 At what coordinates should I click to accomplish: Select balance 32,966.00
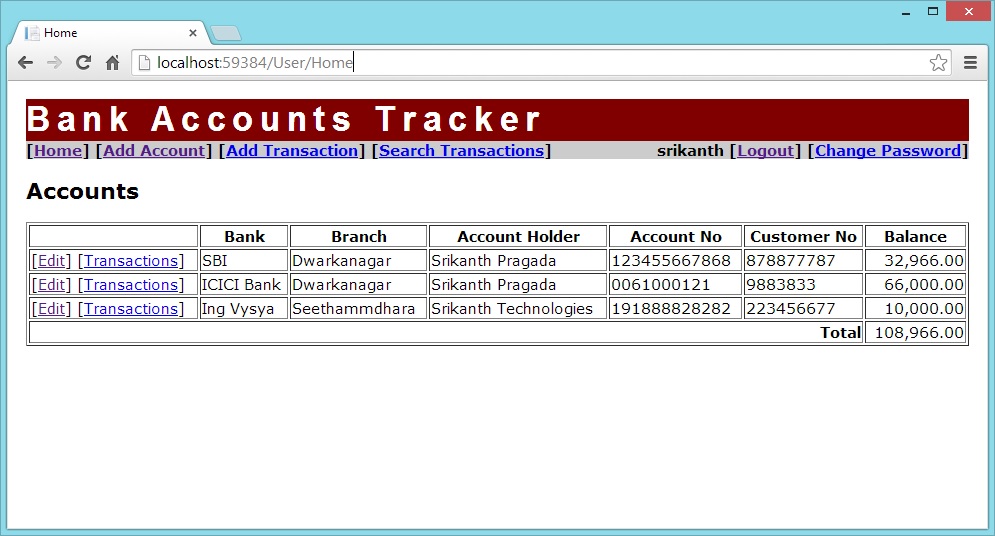pos(915,261)
